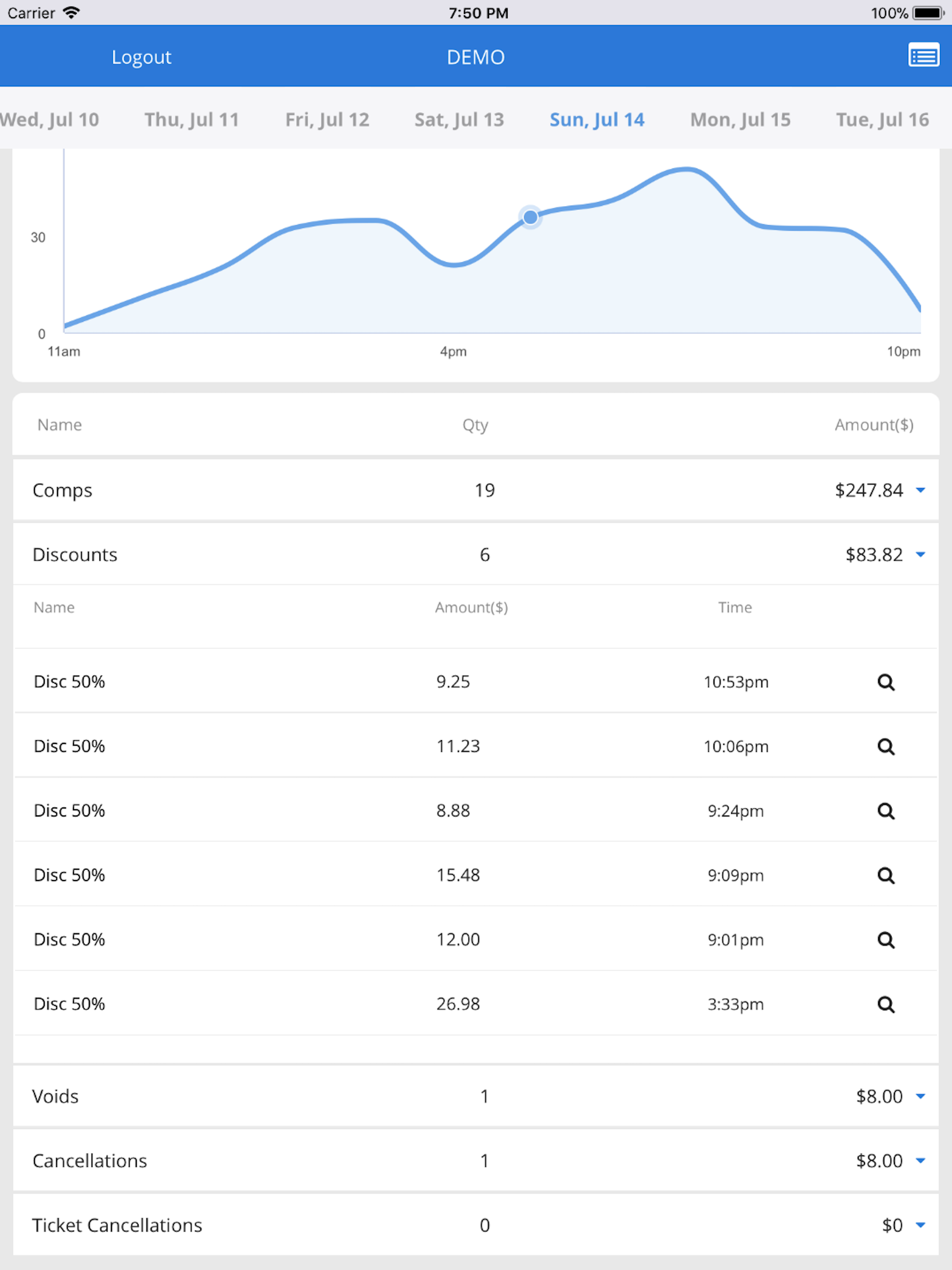The width and height of the screenshot is (952, 1270).
Task: Collapse the Discounts section arrow
Action: tap(920, 554)
